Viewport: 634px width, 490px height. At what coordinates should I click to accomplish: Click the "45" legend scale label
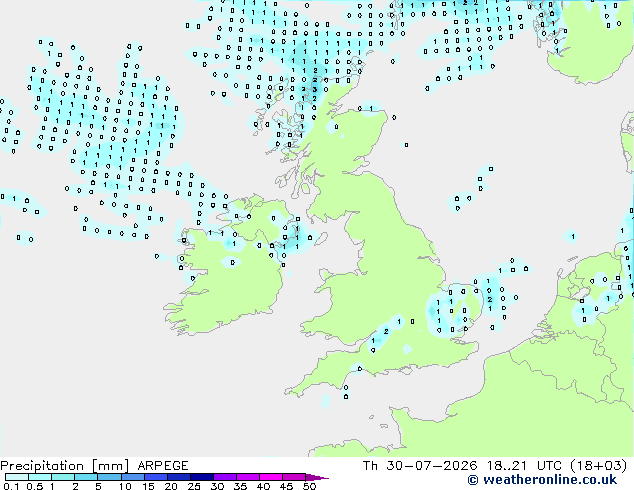click(286, 486)
